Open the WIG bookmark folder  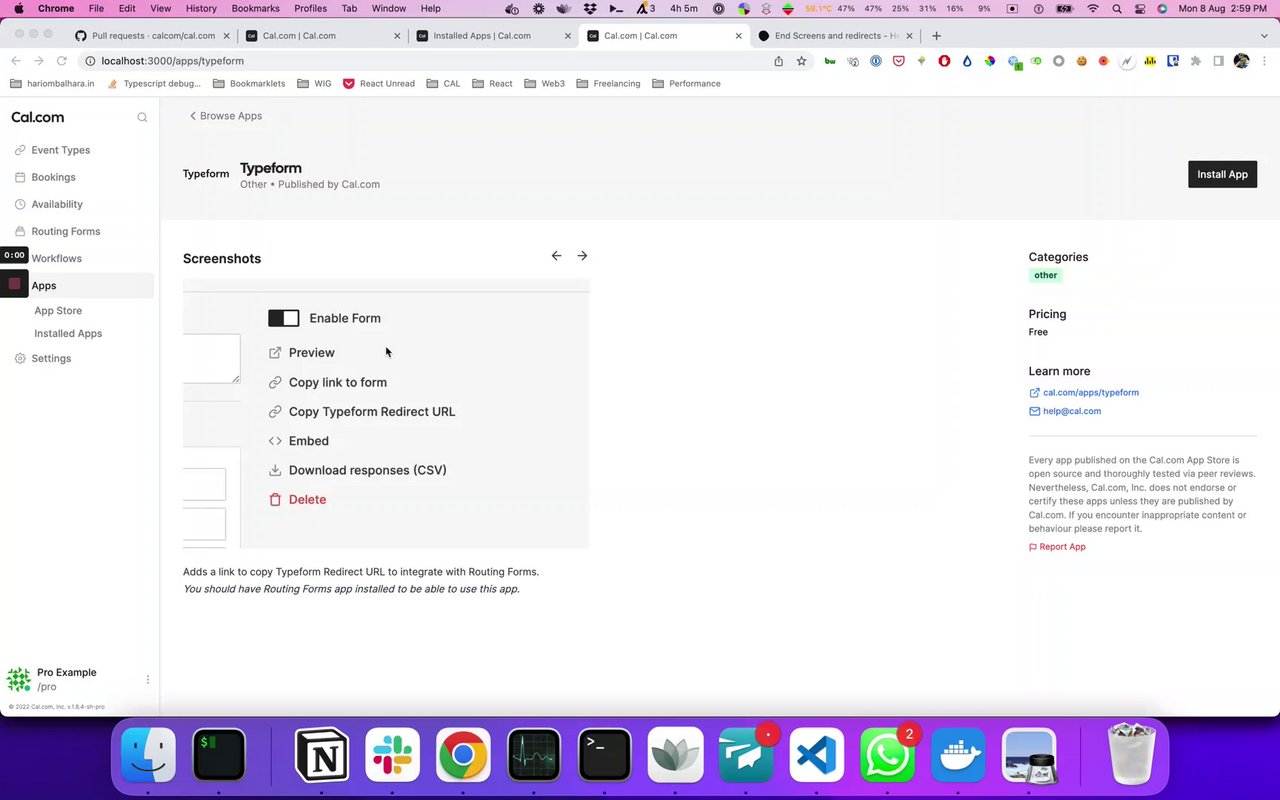[x=315, y=84]
